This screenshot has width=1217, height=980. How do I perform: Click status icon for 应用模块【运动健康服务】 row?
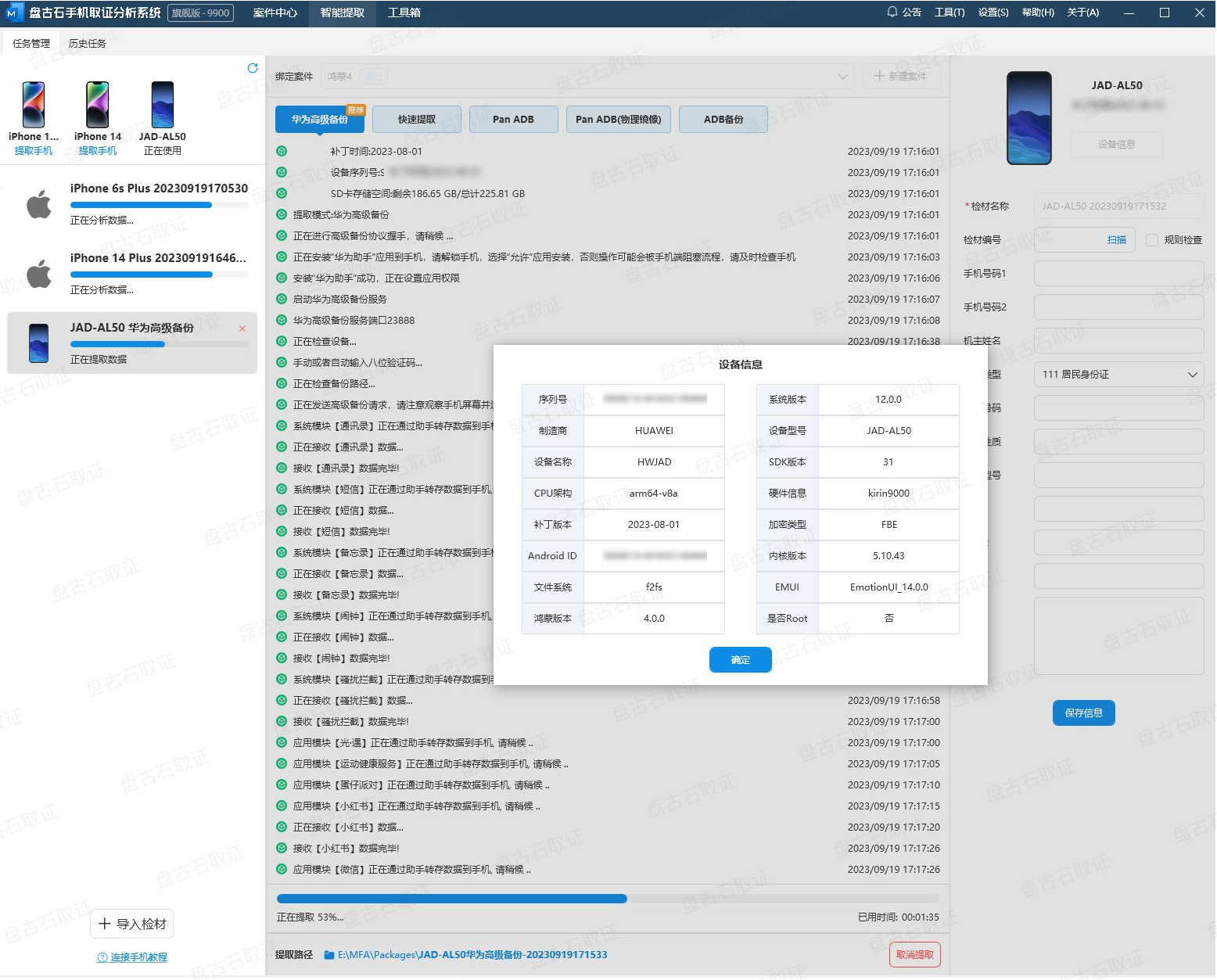tap(282, 763)
